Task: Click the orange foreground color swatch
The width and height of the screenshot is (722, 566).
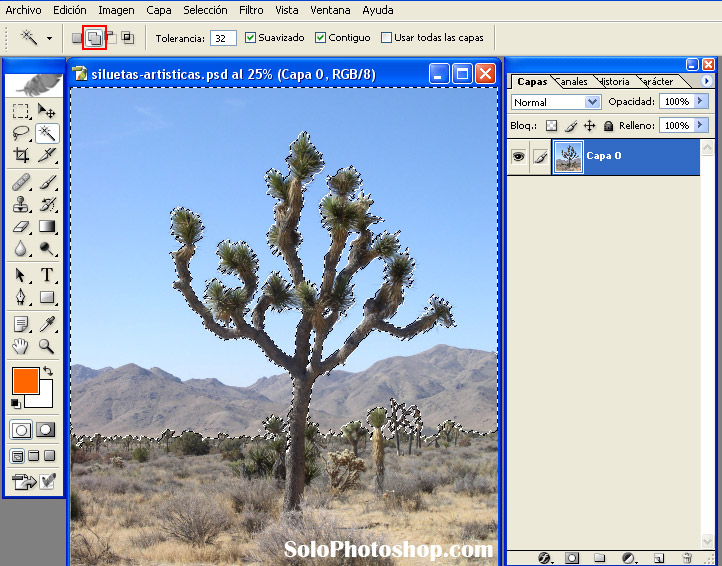Action: tap(25, 380)
